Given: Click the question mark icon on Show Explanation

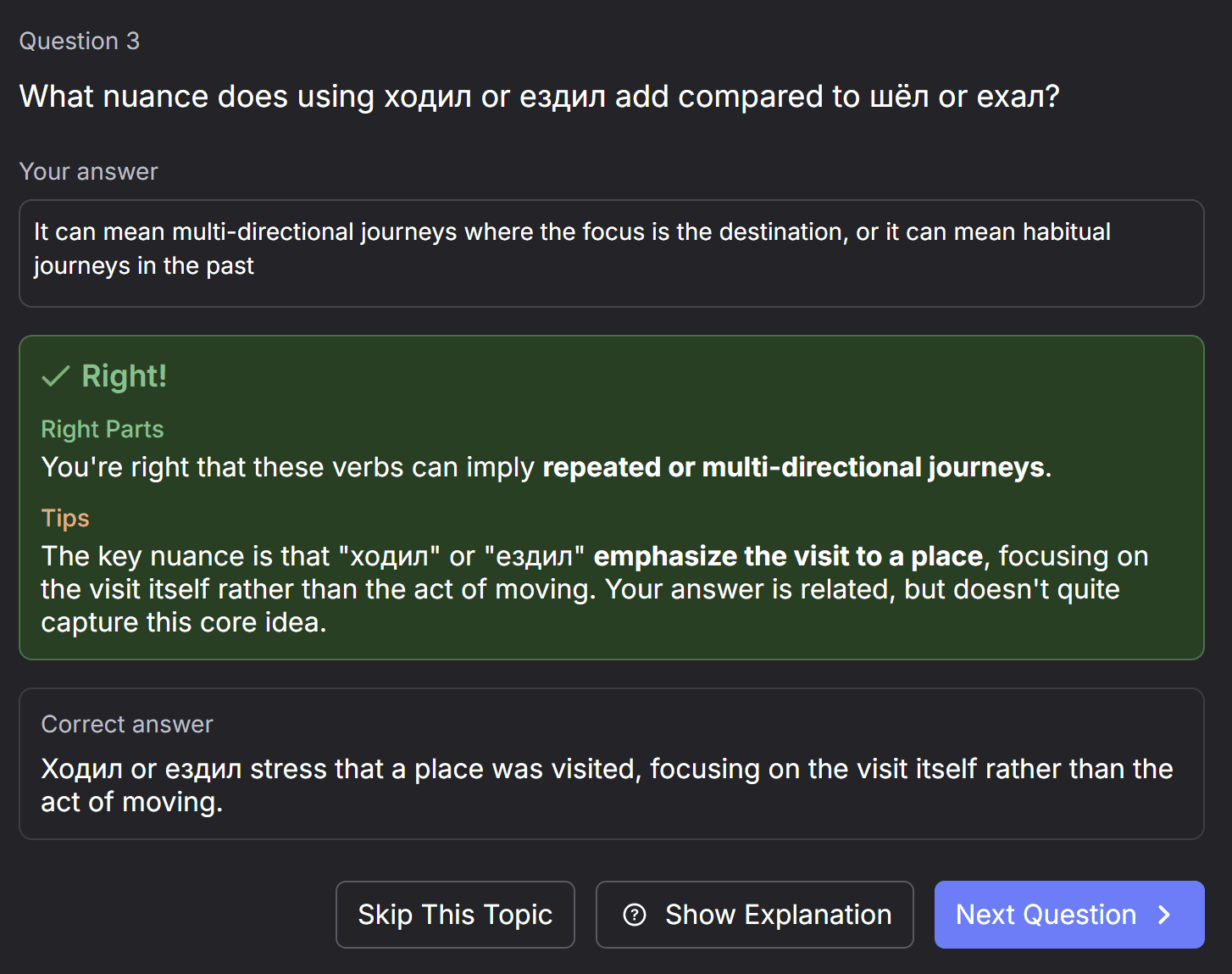Looking at the screenshot, I should pos(635,915).
